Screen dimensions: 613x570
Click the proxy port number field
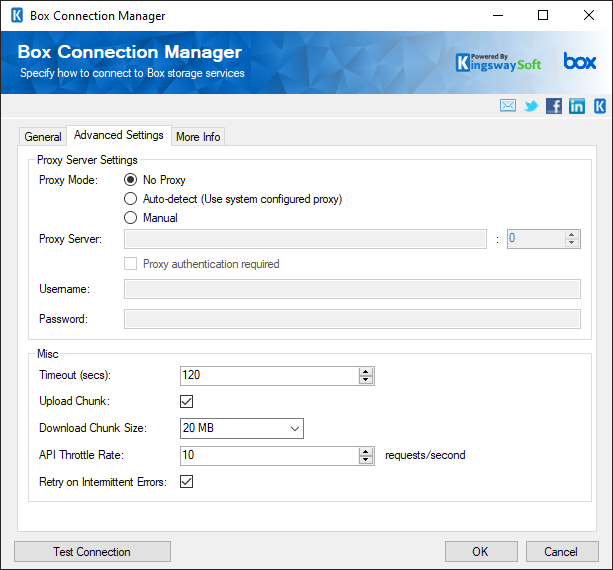click(536, 239)
